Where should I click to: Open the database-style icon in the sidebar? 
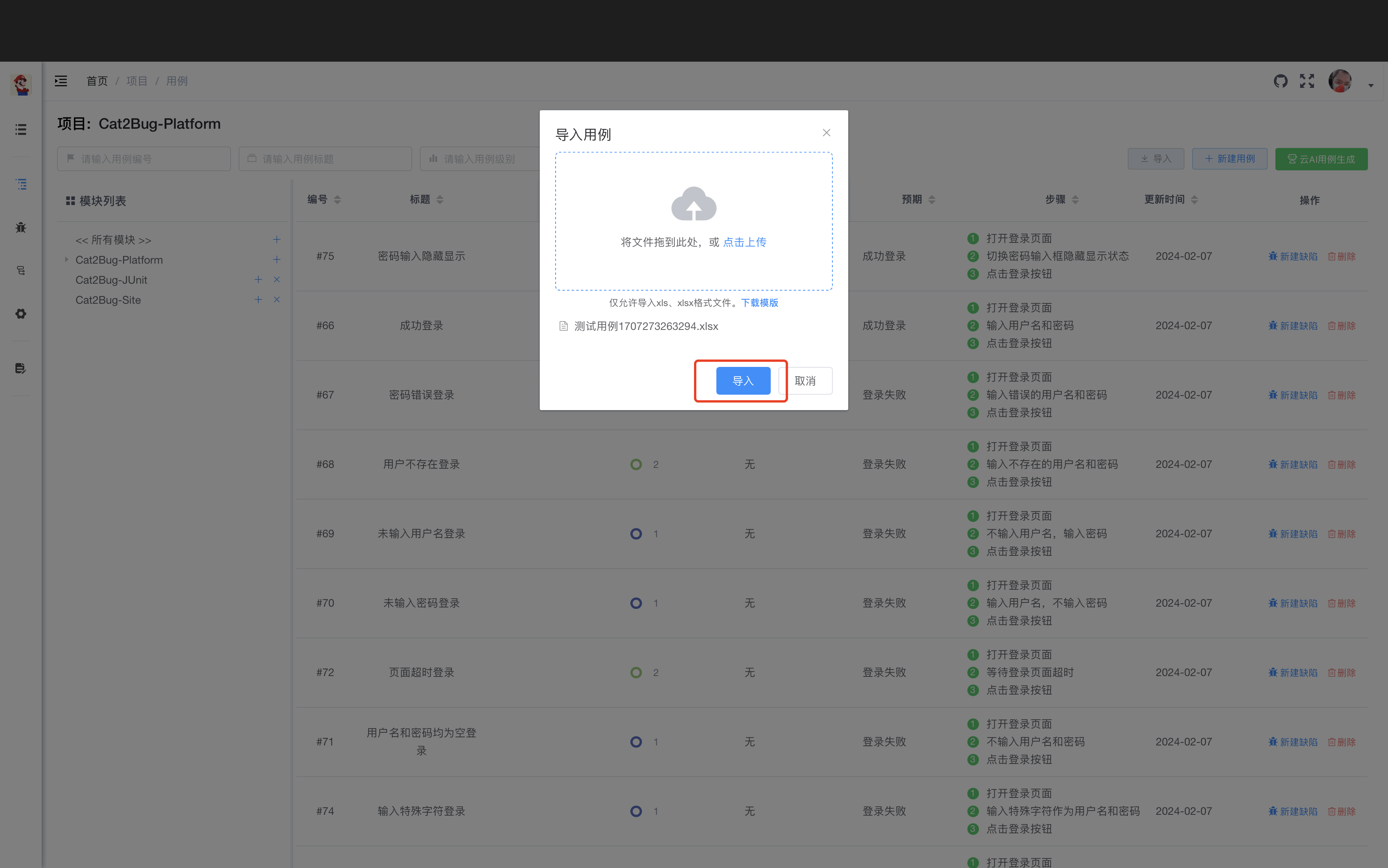coord(21,271)
